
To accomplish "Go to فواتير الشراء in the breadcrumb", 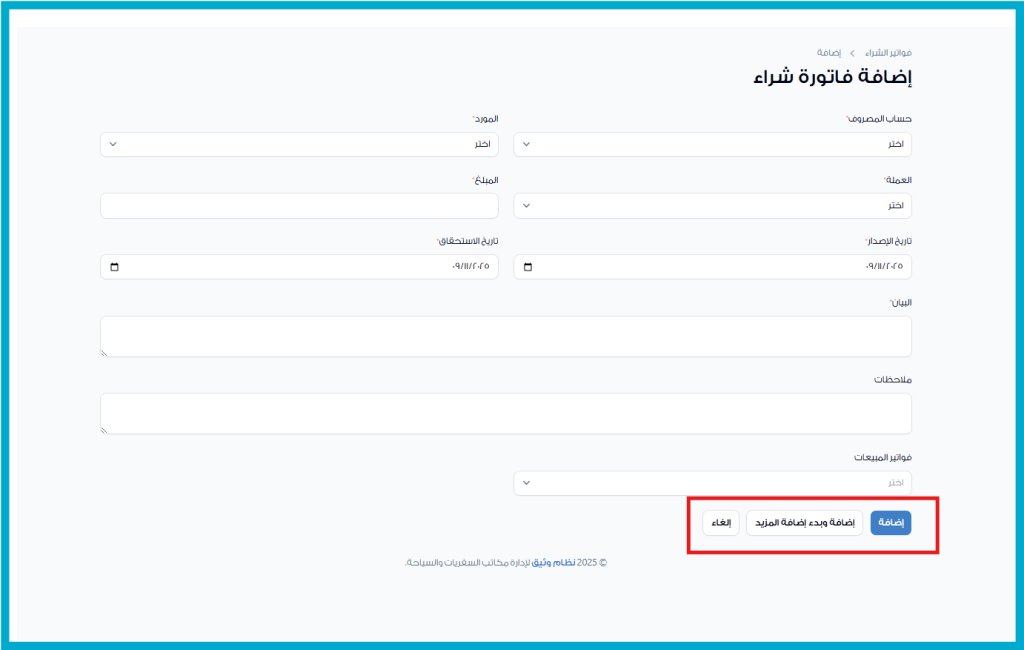I will tap(888, 52).
